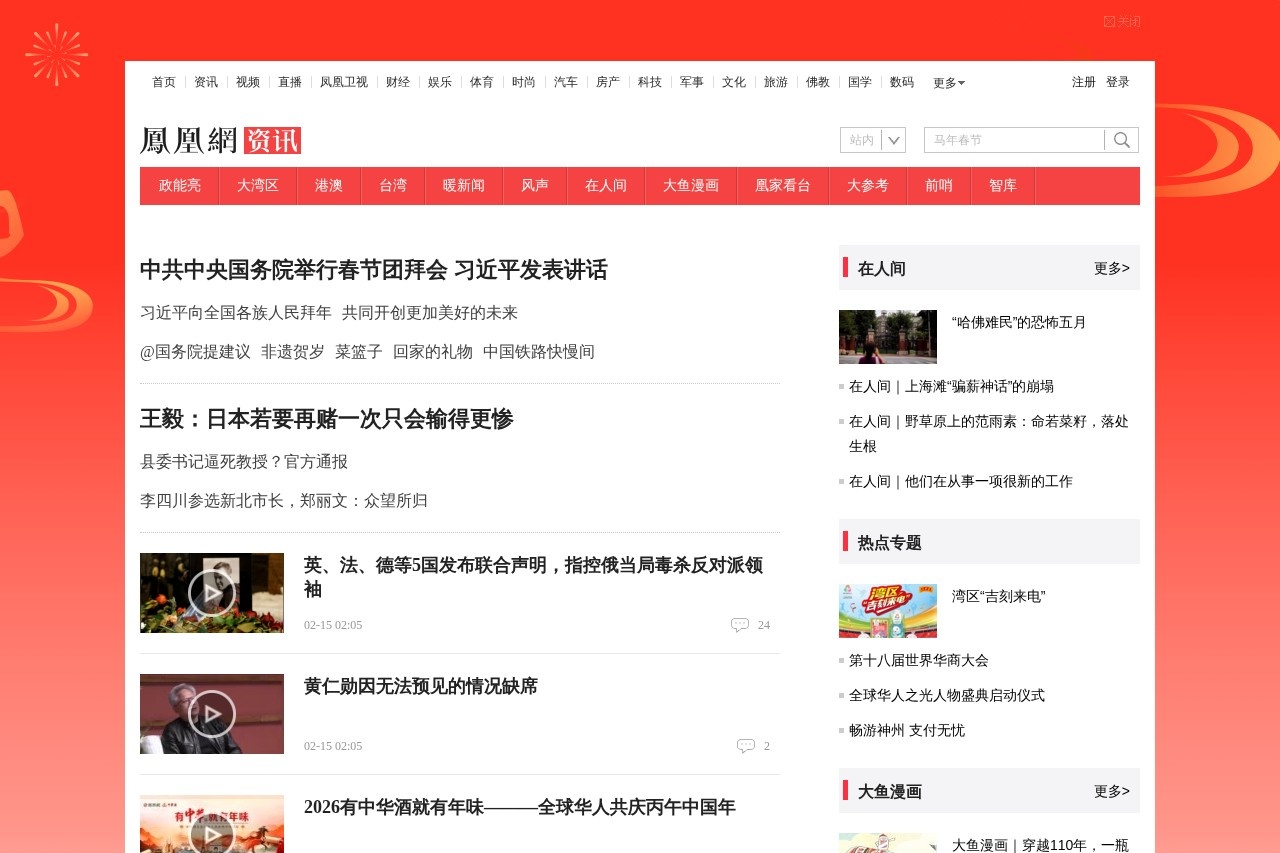Open the 大参考 tab

point(868,186)
